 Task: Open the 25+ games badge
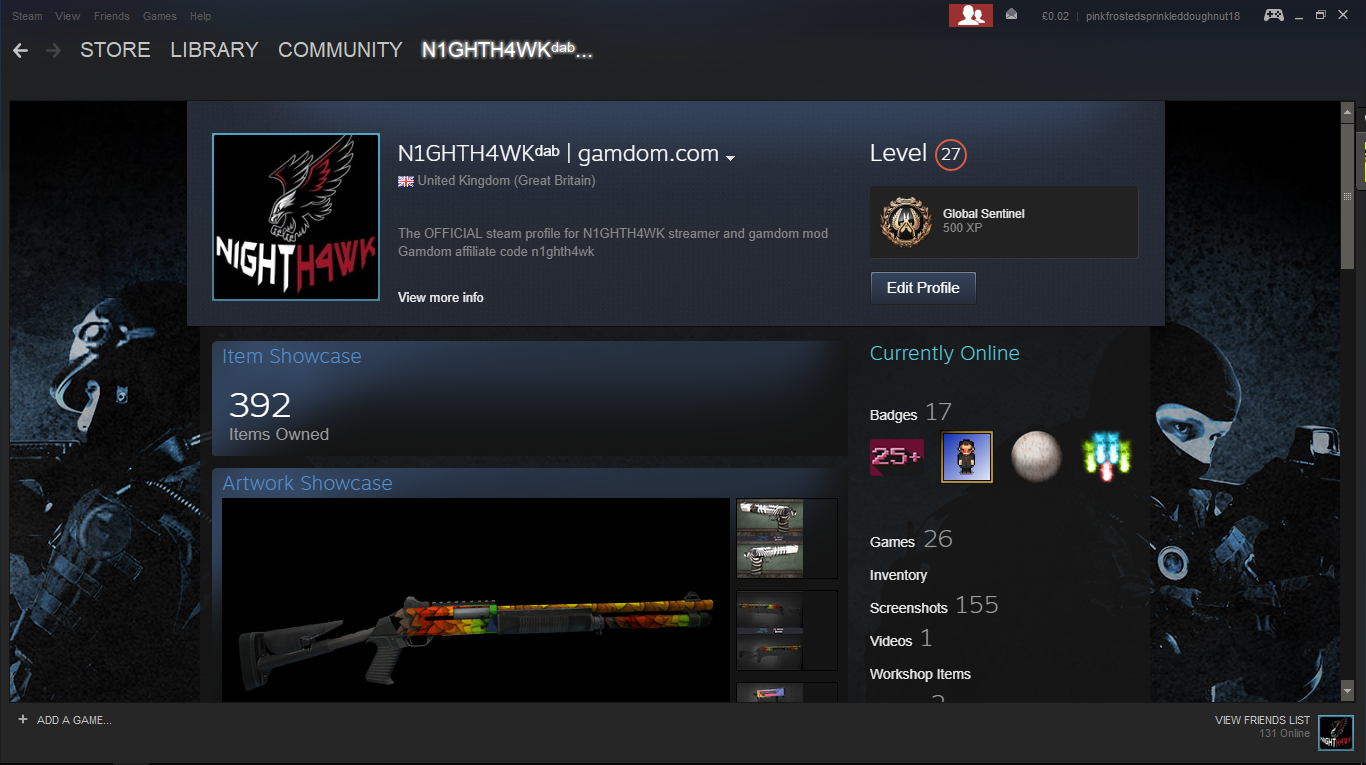pyautogui.click(x=897, y=457)
